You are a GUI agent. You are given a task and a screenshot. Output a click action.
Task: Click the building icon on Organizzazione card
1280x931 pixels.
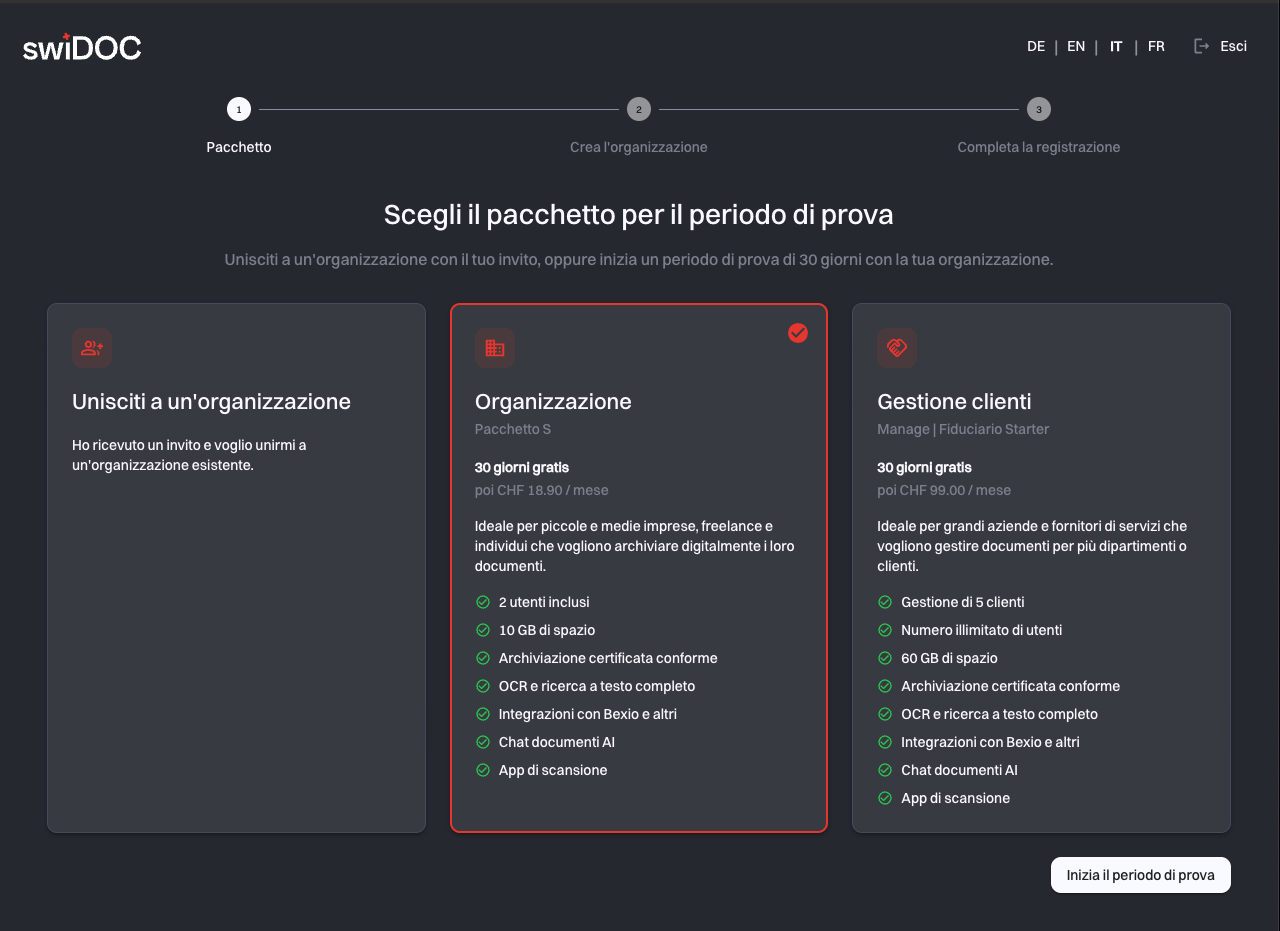(x=495, y=348)
